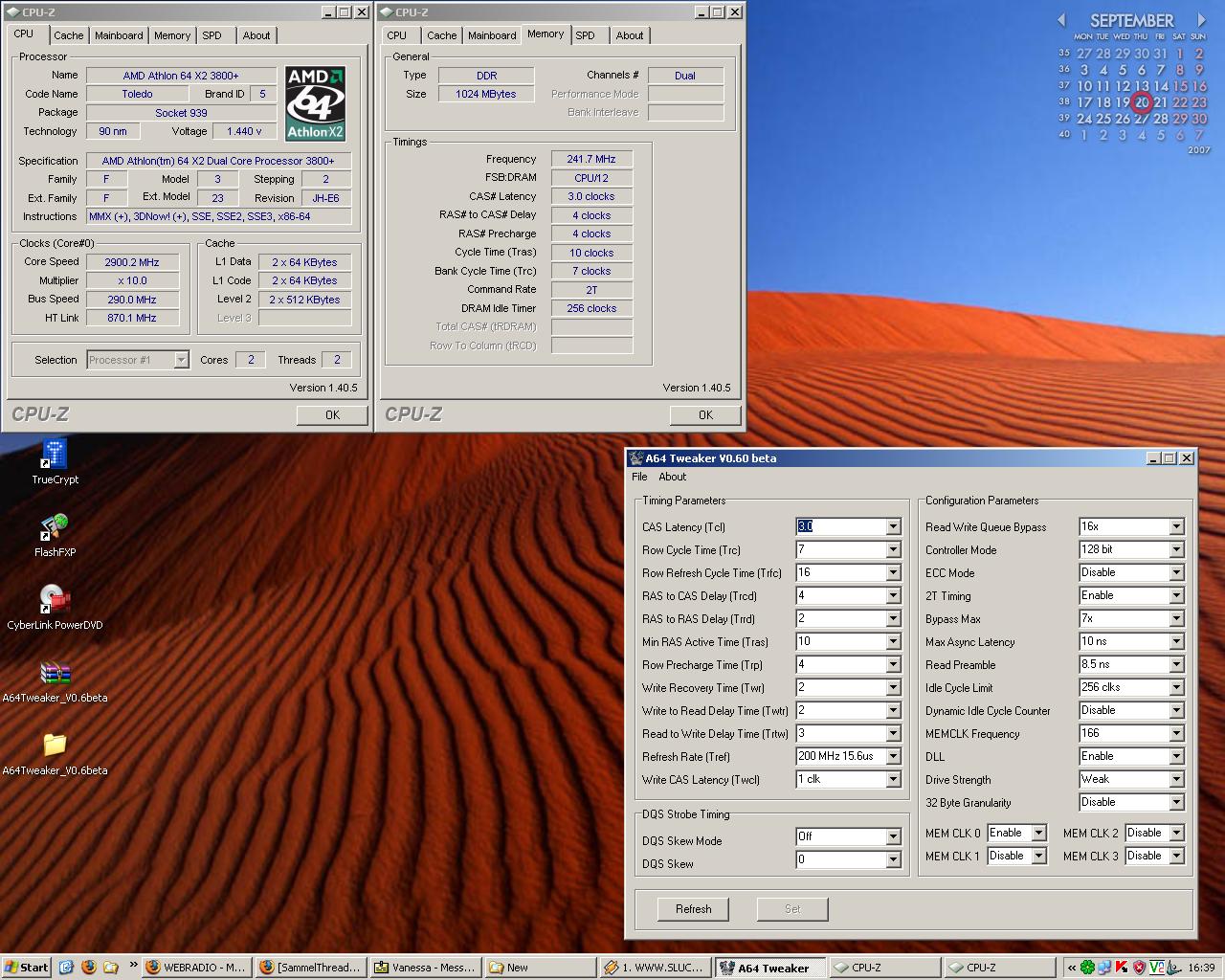Open the TrueCrypt desktop icon
The image size is (1225, 980).
pyautogui.click(x=55, y=456)
